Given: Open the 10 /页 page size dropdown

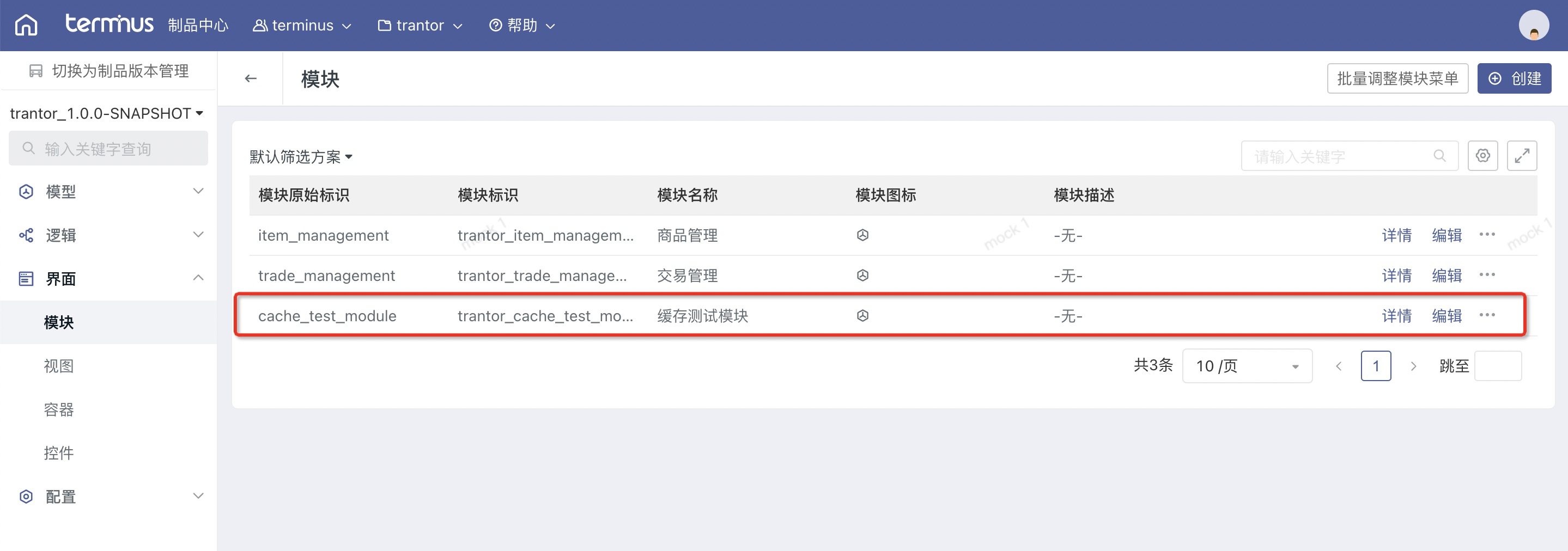Looking at the screenshot, I should point(1246,366).
